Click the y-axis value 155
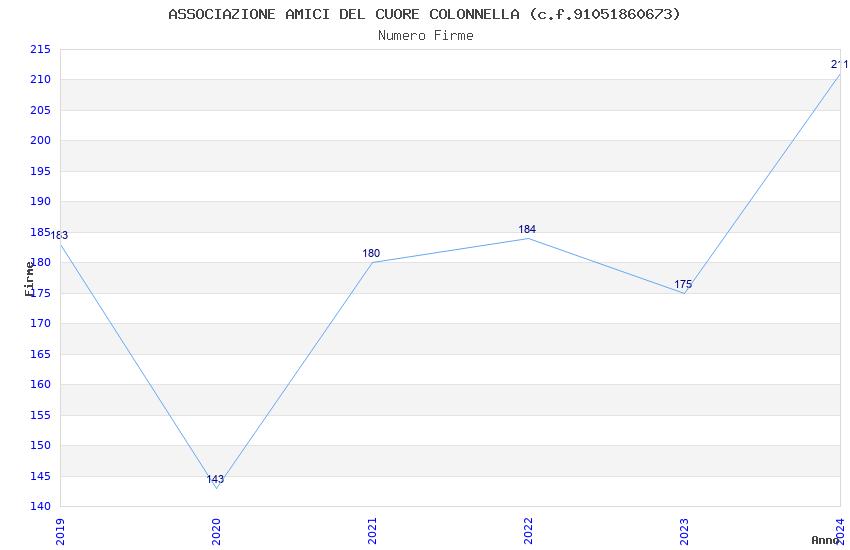Viewport: 850px width, 550px height. coord(40,415)
